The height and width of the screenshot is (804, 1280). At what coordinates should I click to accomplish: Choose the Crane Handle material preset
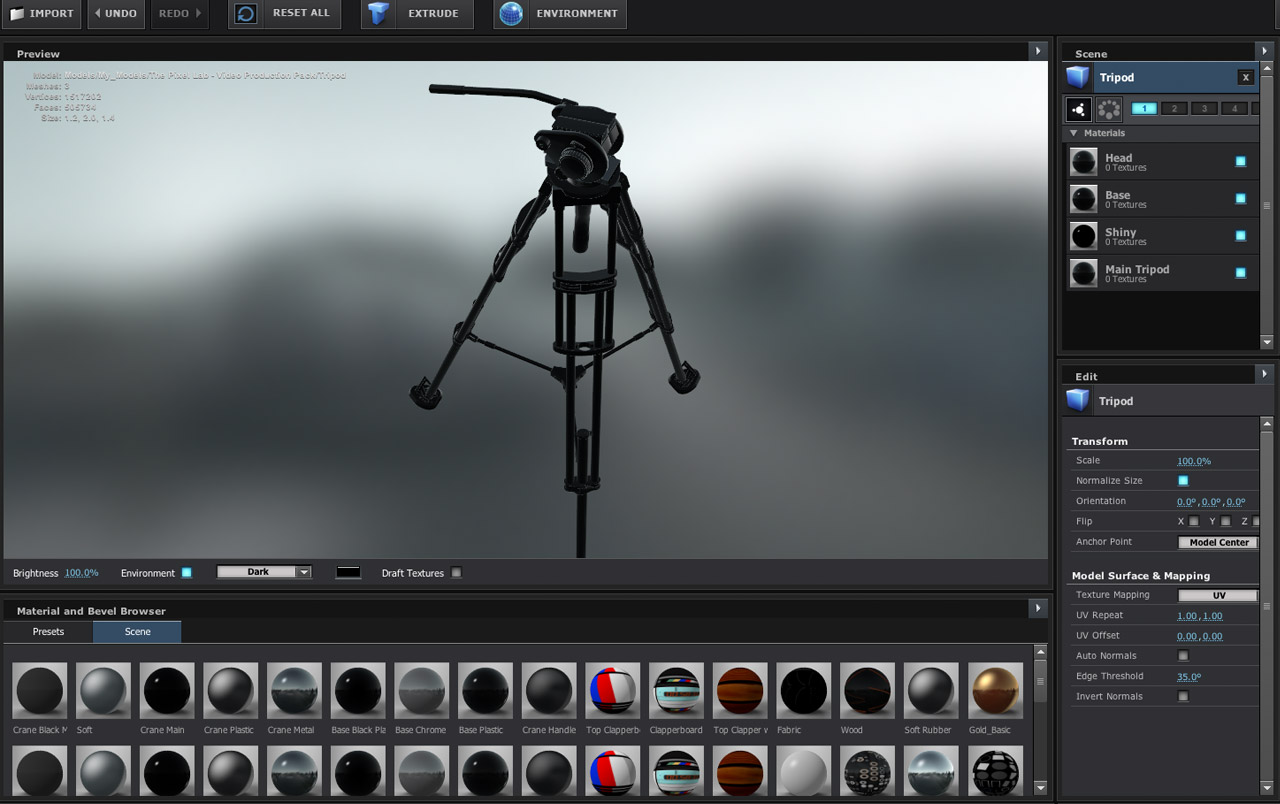point(549,690)
